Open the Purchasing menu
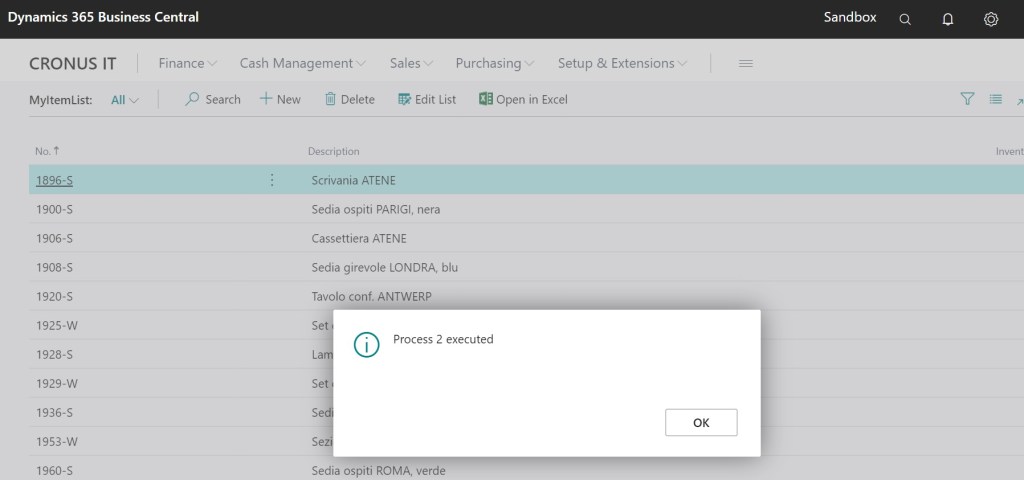 click(x=494, y=63)
